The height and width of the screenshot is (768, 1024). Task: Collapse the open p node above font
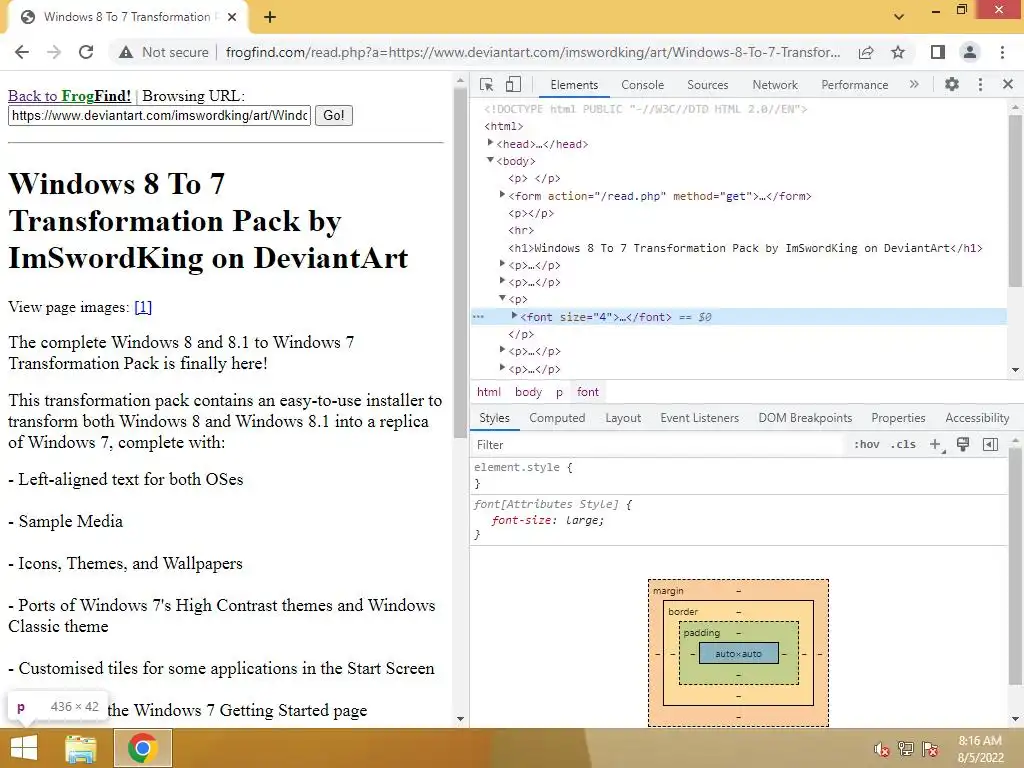[x=502, y=298]
